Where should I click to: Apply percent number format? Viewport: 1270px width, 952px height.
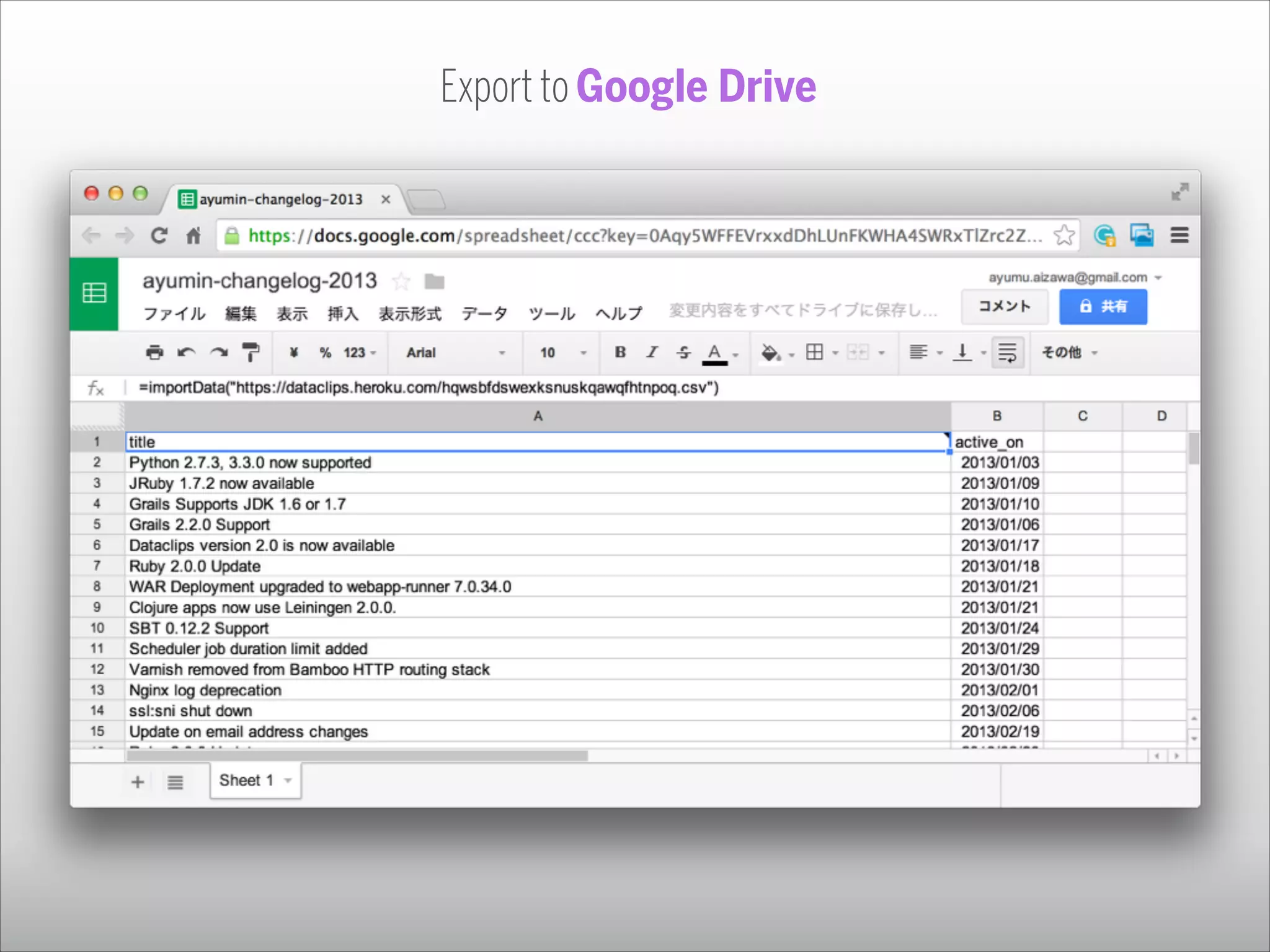[x=325, y=353]
